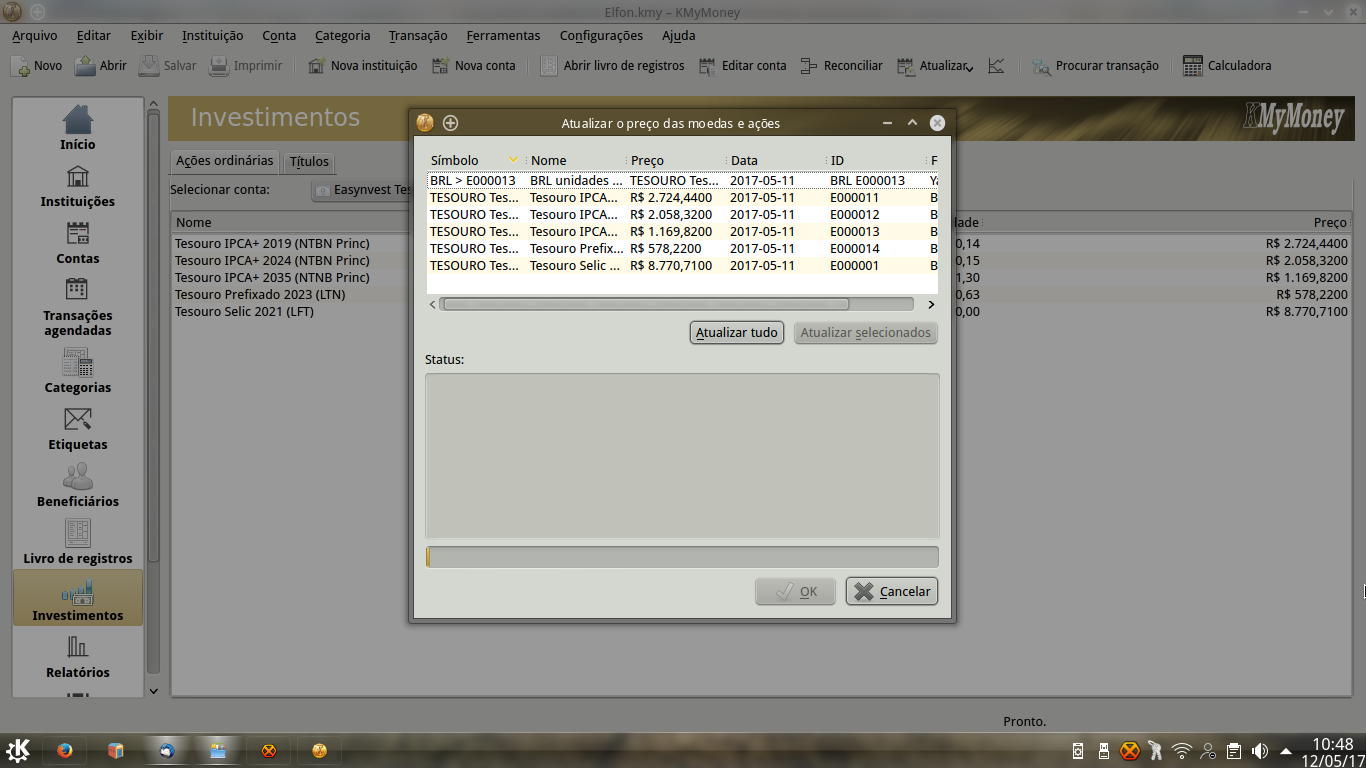This screenshot has width=1366, height=768.
Task: Toggle the dialog keep-above pin icon
Action: [x=451, y=123]
